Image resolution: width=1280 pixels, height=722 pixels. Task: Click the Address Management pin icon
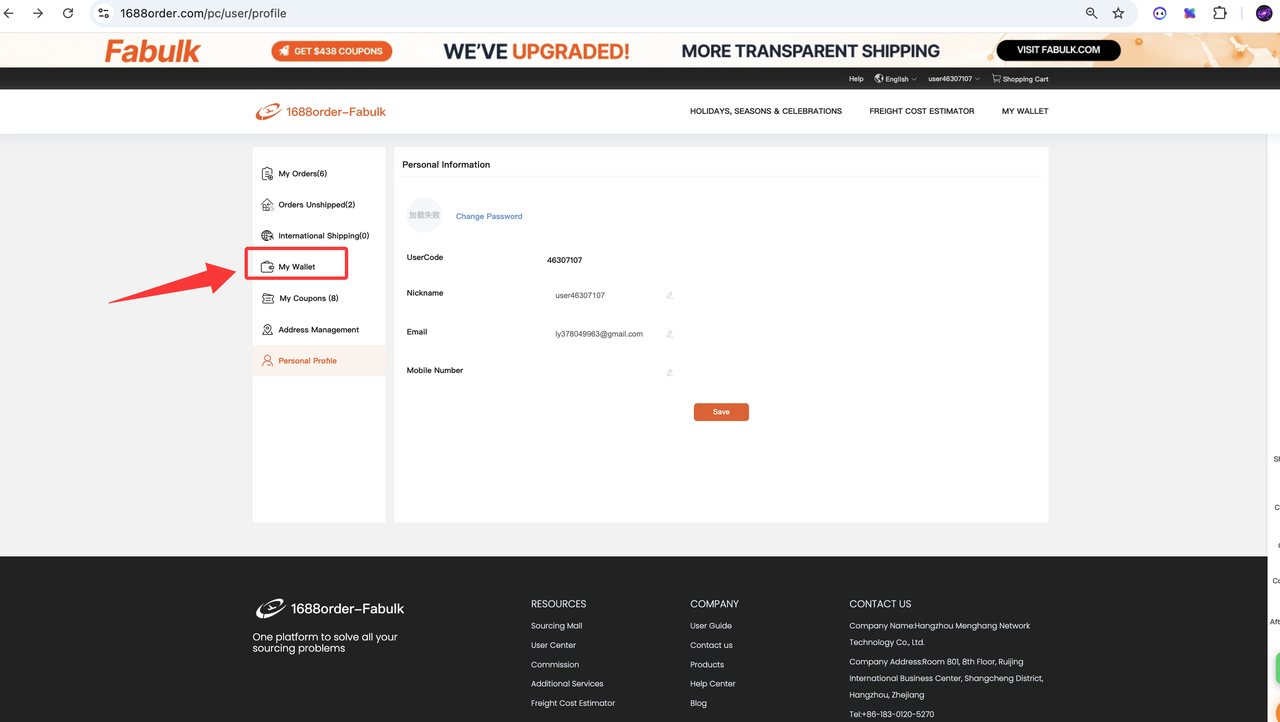point(267,329)
